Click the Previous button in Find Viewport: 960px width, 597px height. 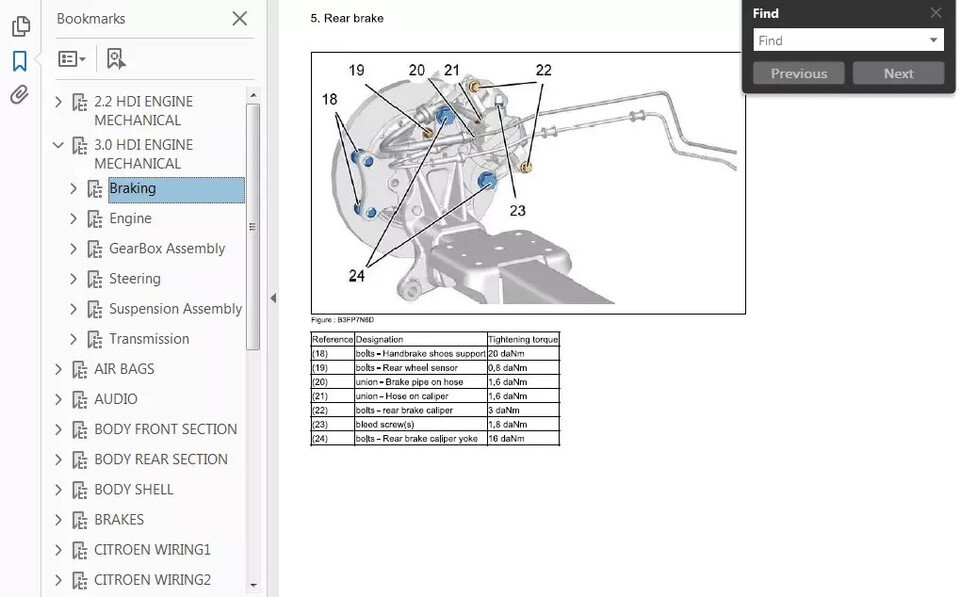pyautogui.click(x=798, y=73)
